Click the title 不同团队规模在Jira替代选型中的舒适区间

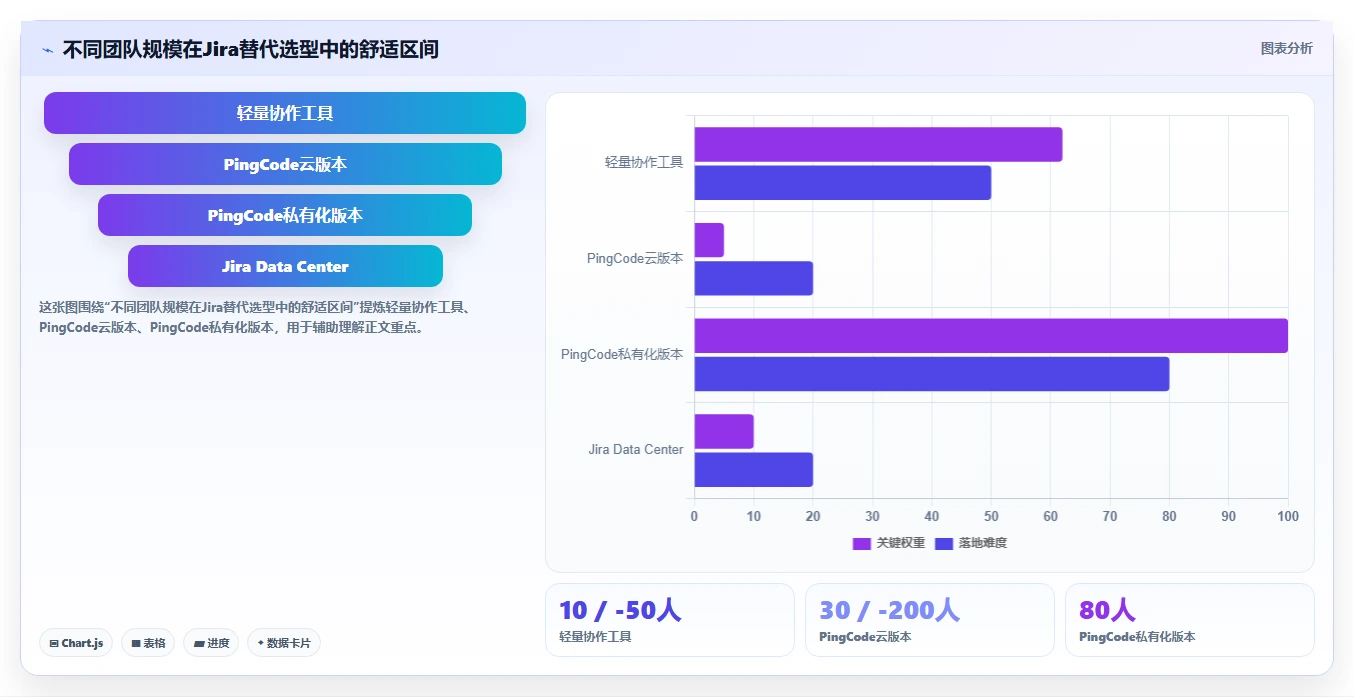pyautogui.click(x=251, y=49)
